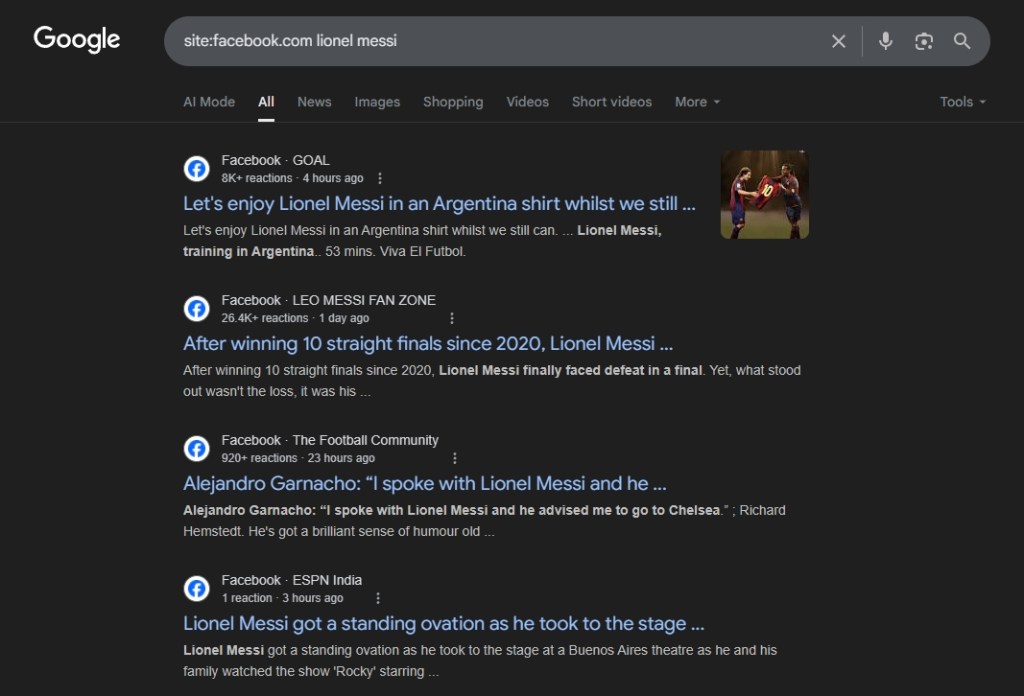
Task: Open three-dot menu for LEO MESSI FAN ZONE result
Action: [451, 318]
